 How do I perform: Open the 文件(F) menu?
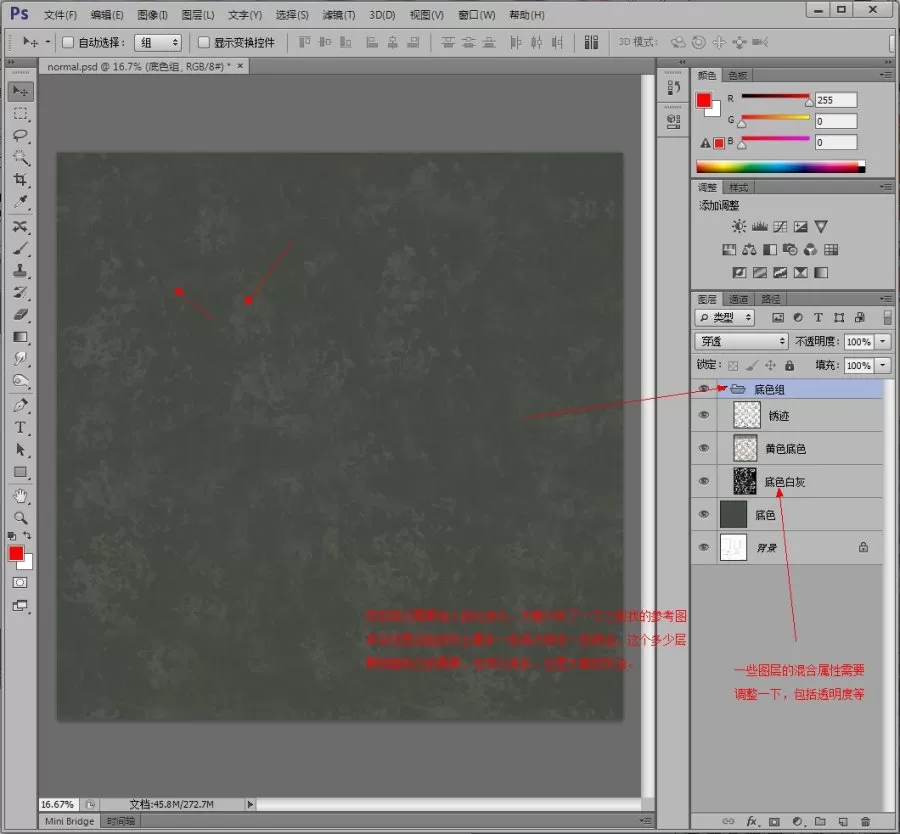[x=60, y=15]
